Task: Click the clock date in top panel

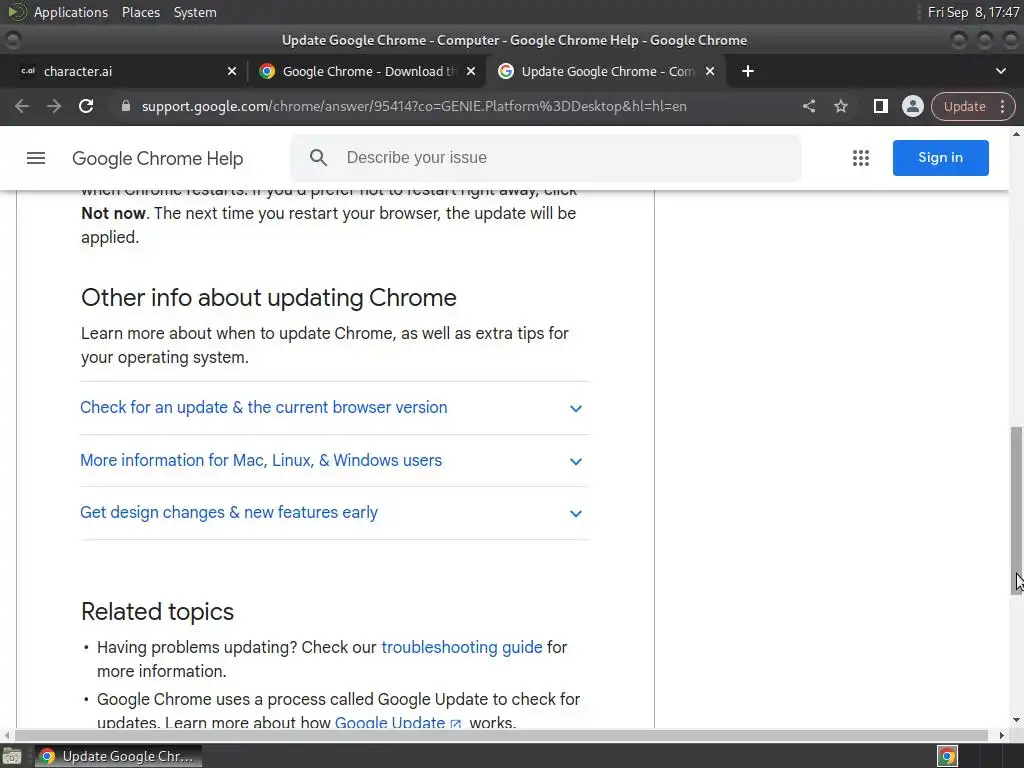Action: [x=973, y=12]
